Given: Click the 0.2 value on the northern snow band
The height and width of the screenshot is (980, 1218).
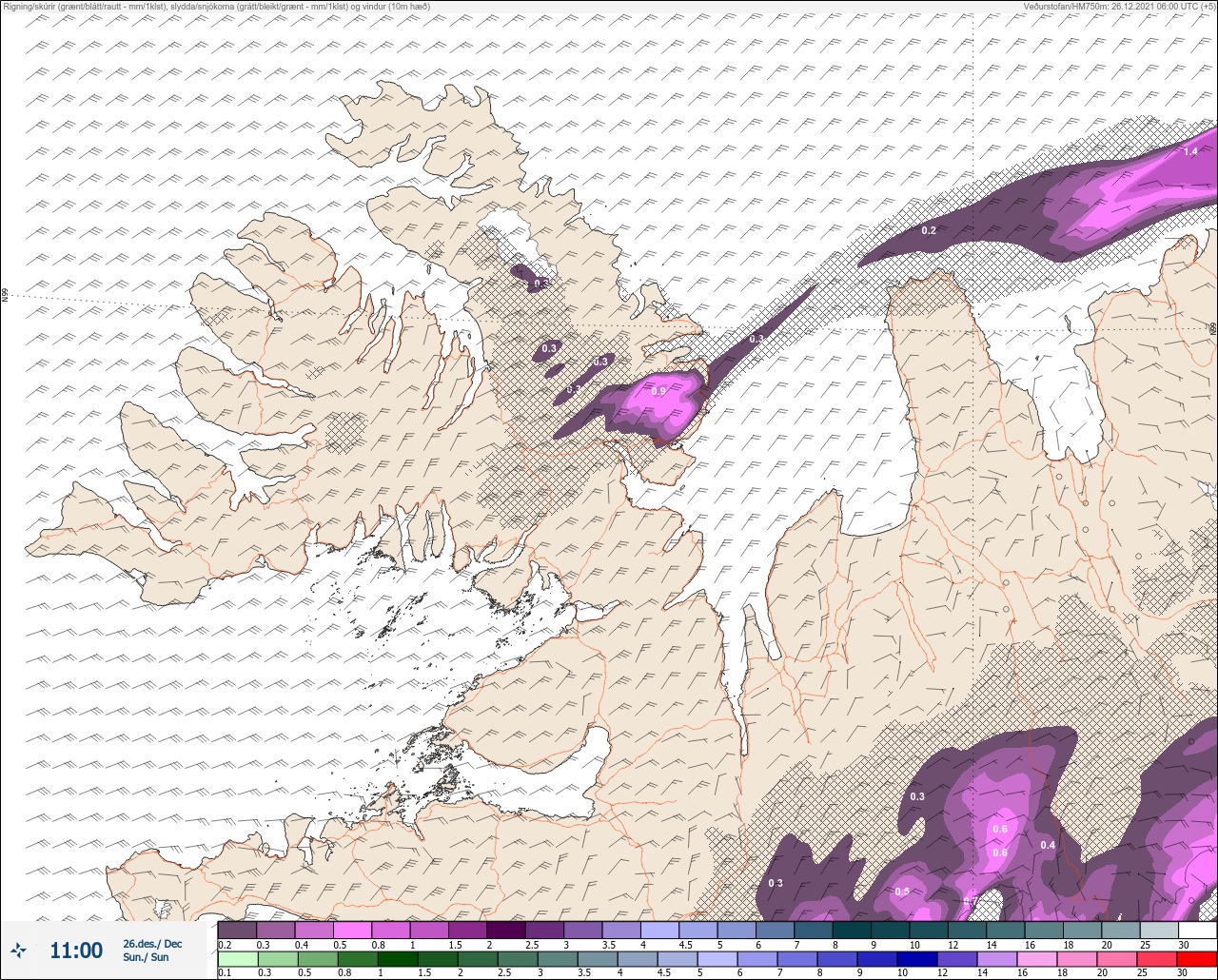Looking at the screenshot, I should pyautogui.click(x=929, y=230).
